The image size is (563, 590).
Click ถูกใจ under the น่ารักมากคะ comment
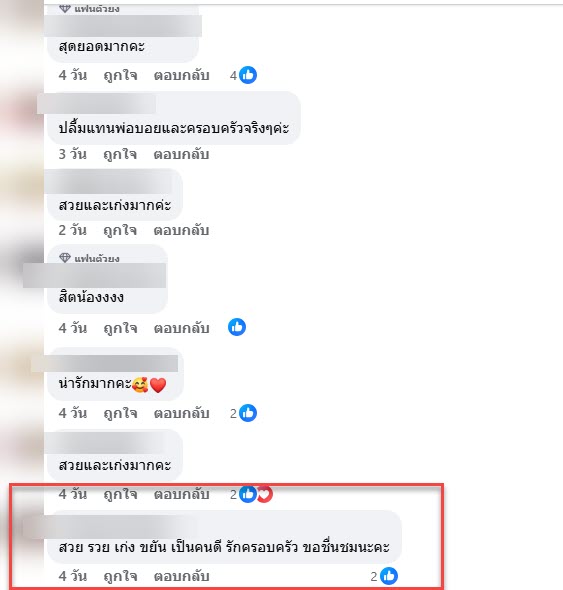[x=120, y=413]
